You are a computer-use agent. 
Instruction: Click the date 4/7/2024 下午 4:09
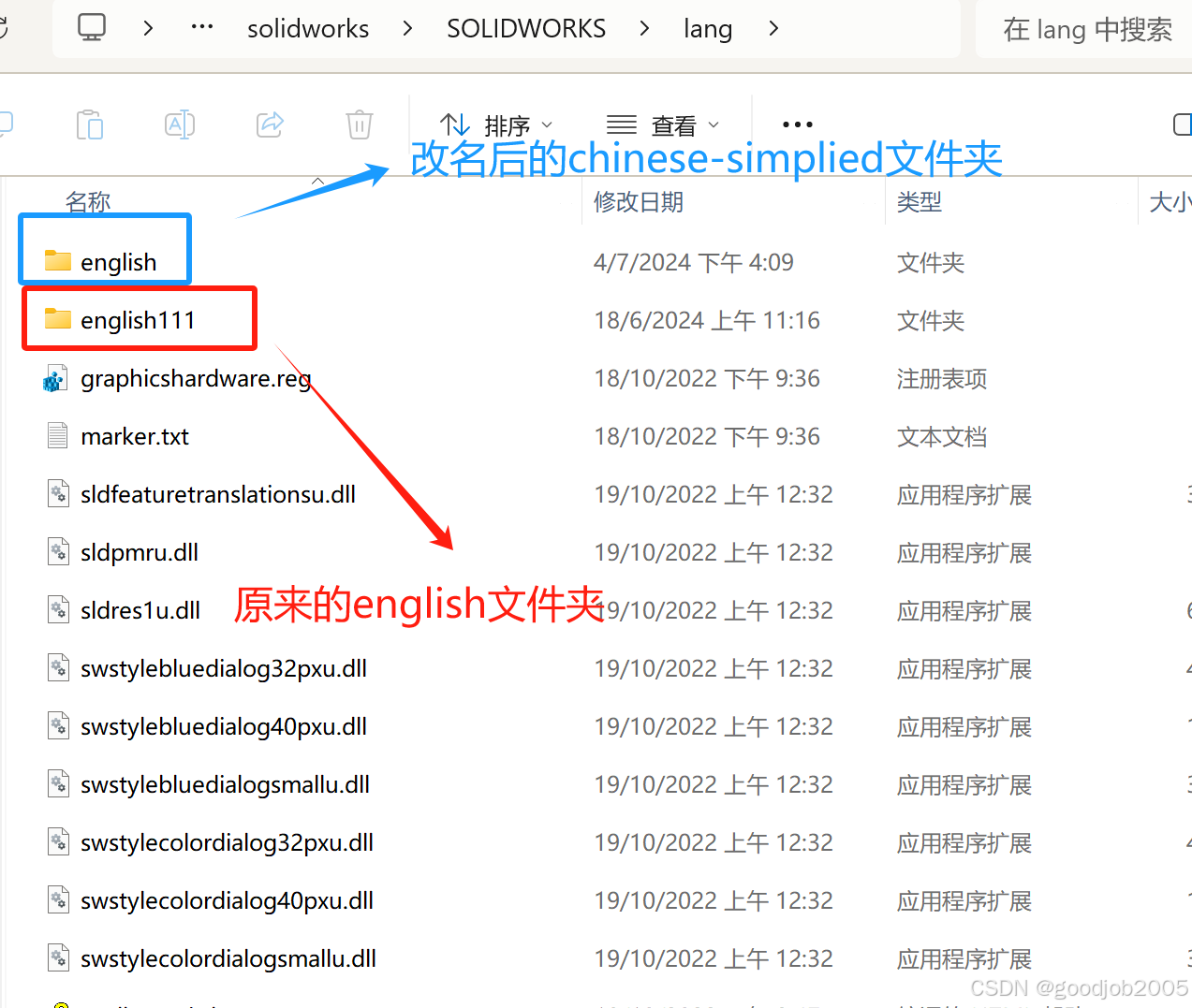click(694, 262)
